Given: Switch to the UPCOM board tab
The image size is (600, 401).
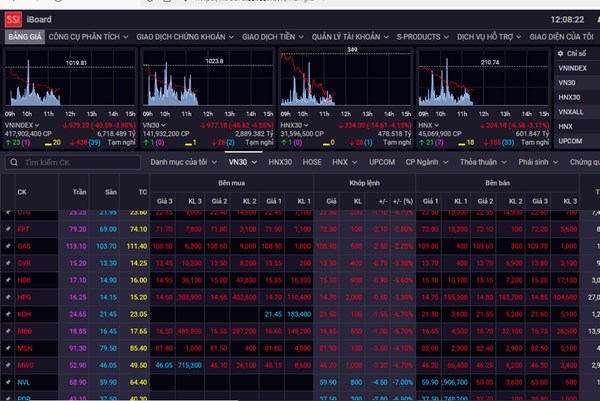Looking at the screenshot, I should tap(382, 162).
